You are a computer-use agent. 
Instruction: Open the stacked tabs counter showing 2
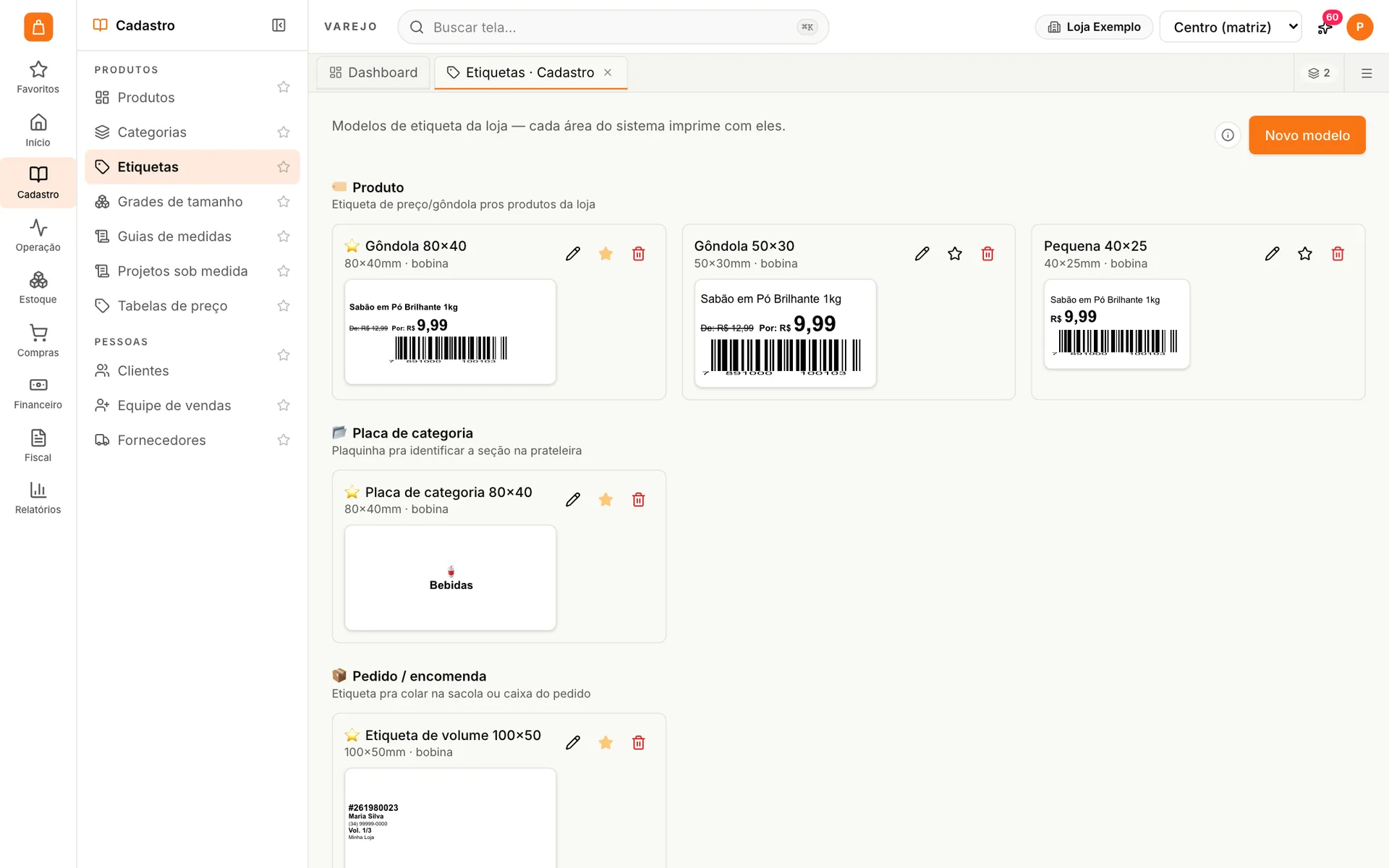pyautogui.click(x=1319, y=73)
